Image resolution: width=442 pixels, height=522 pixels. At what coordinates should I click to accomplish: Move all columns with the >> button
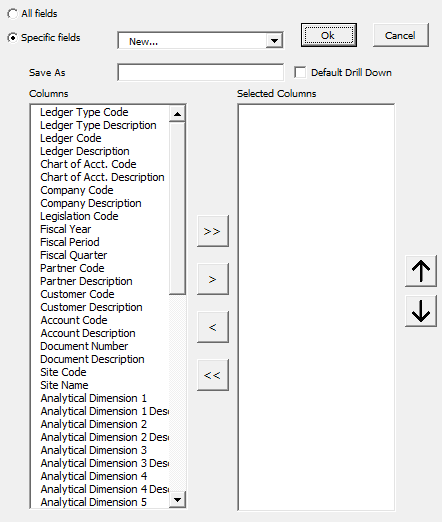(212, 231)
